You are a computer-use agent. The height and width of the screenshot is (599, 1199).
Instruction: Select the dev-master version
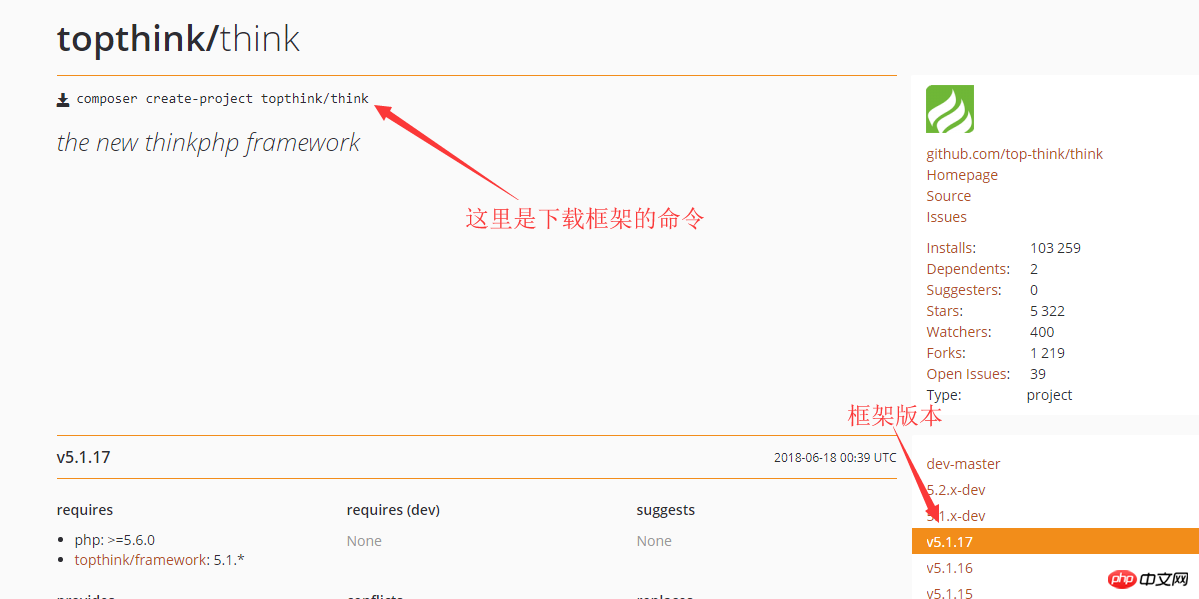click(x=963, y=464)
